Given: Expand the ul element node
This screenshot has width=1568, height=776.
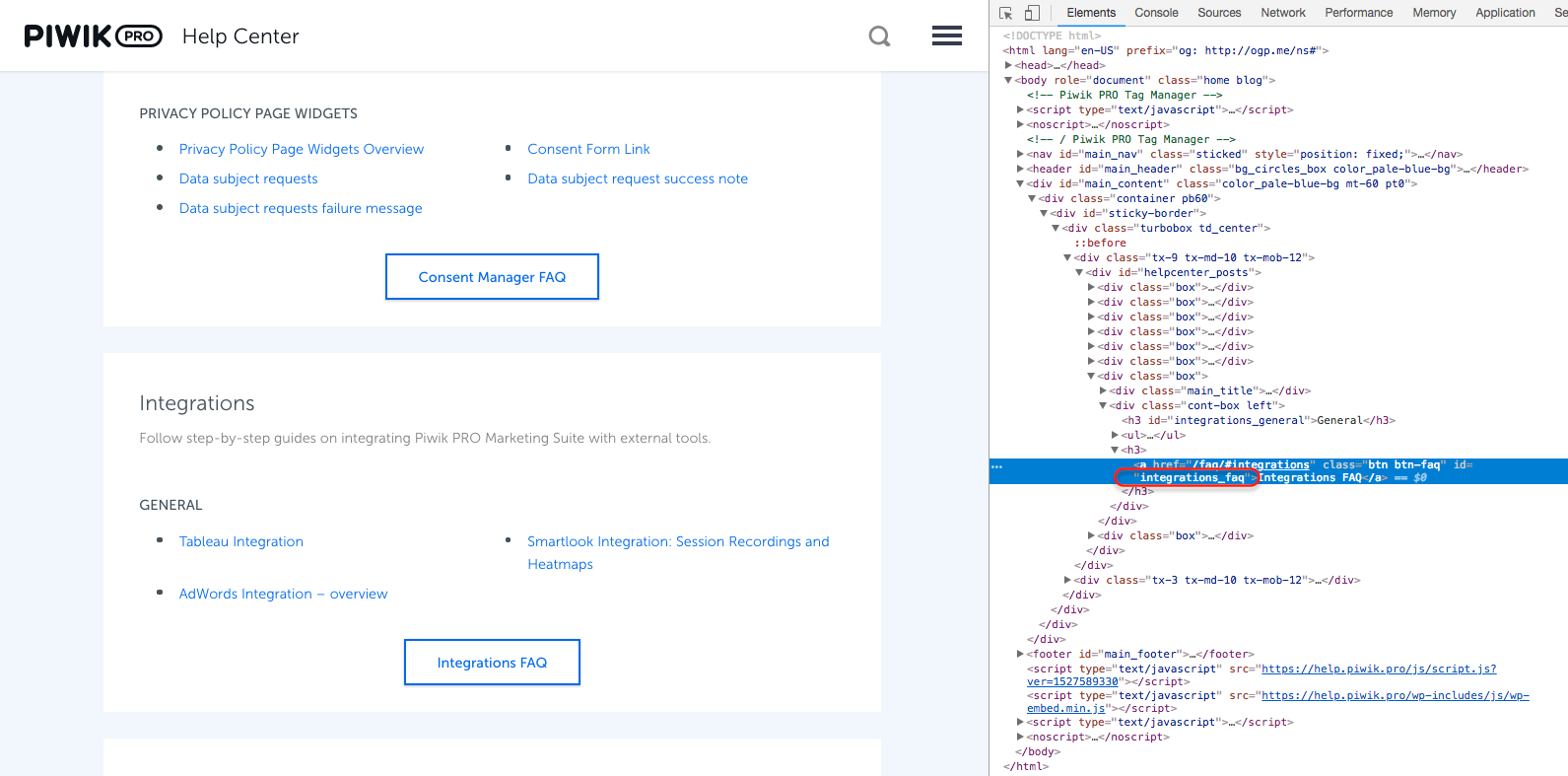Looking at the screenshot, I should click(x=1115, y=435).
